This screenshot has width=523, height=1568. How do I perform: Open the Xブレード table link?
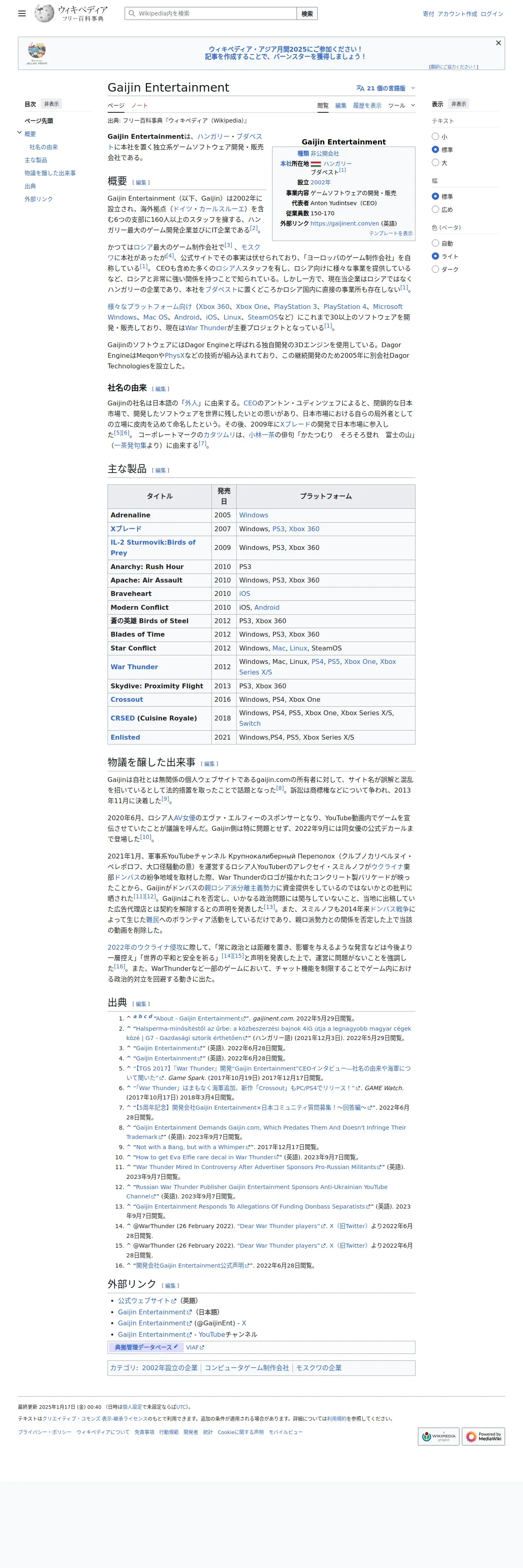coord(125,529)
